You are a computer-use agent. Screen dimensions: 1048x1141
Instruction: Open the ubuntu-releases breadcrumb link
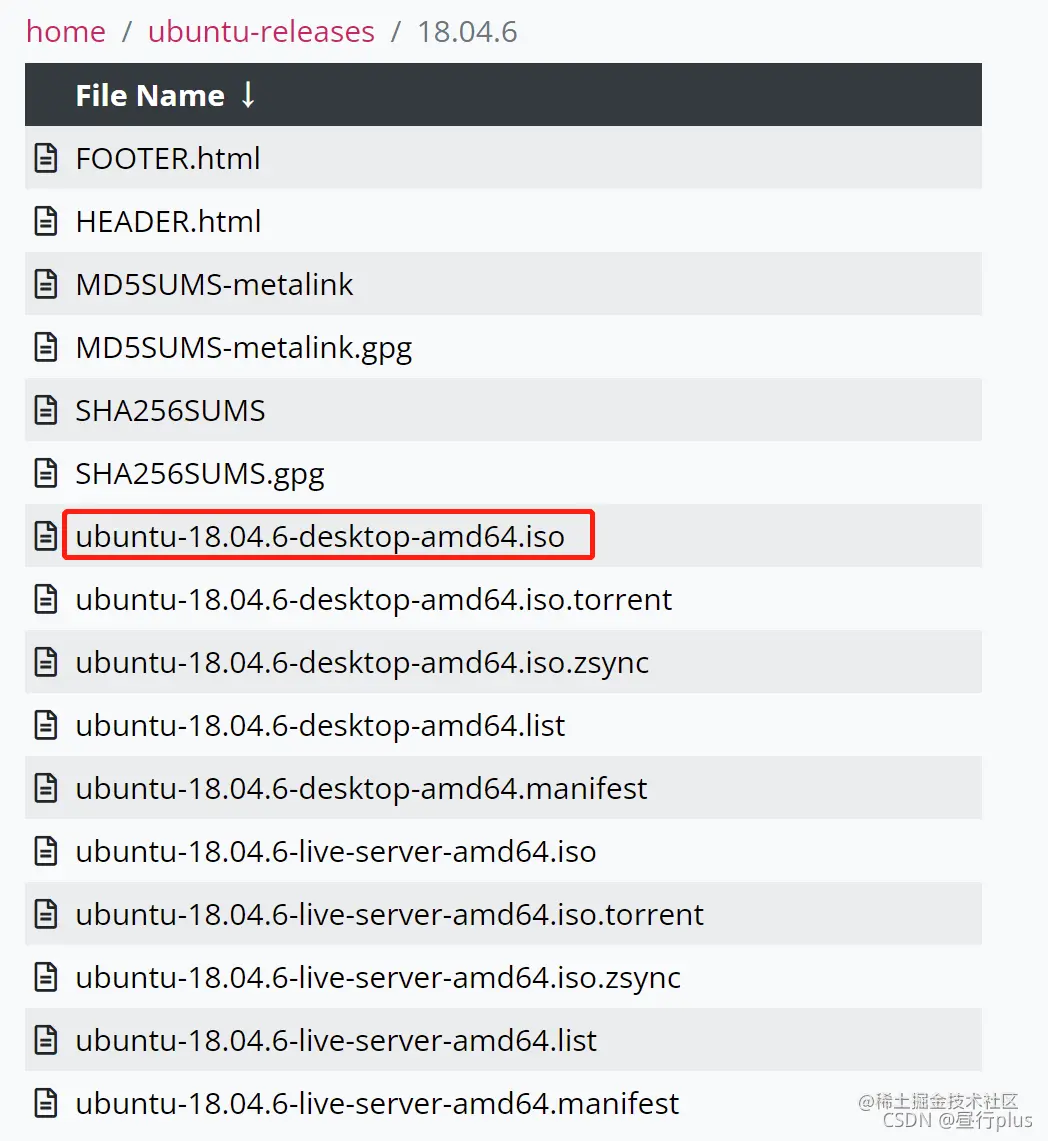pyautogui.click(x=261, y=32)
